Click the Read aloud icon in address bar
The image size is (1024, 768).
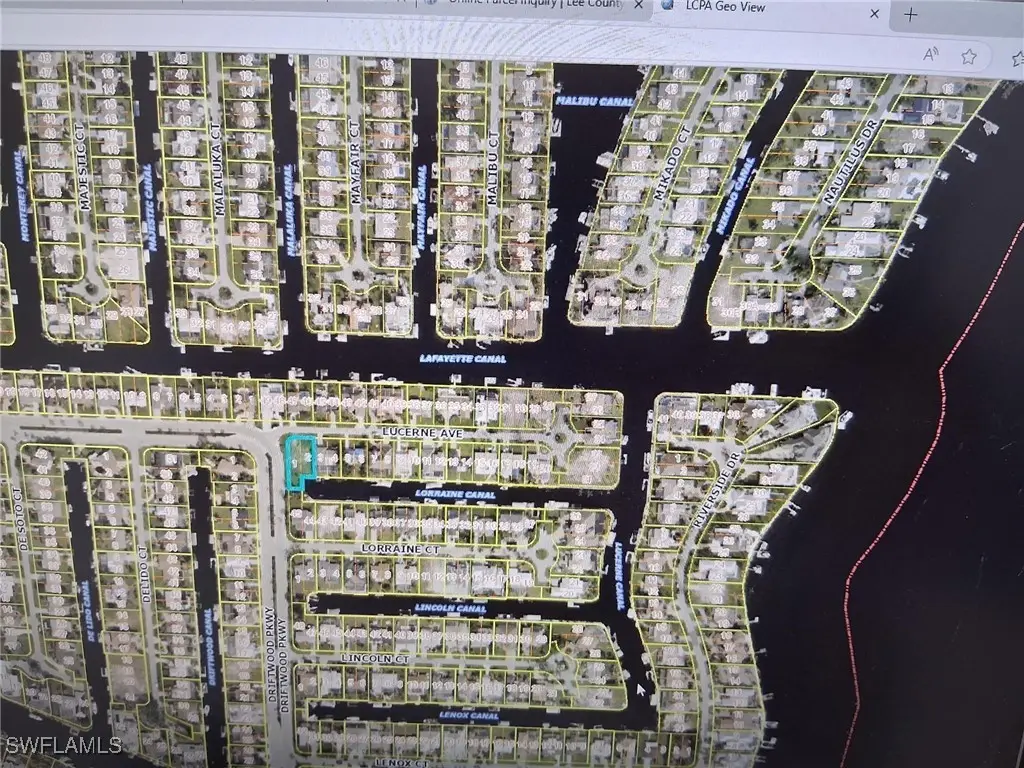(930, 56)
